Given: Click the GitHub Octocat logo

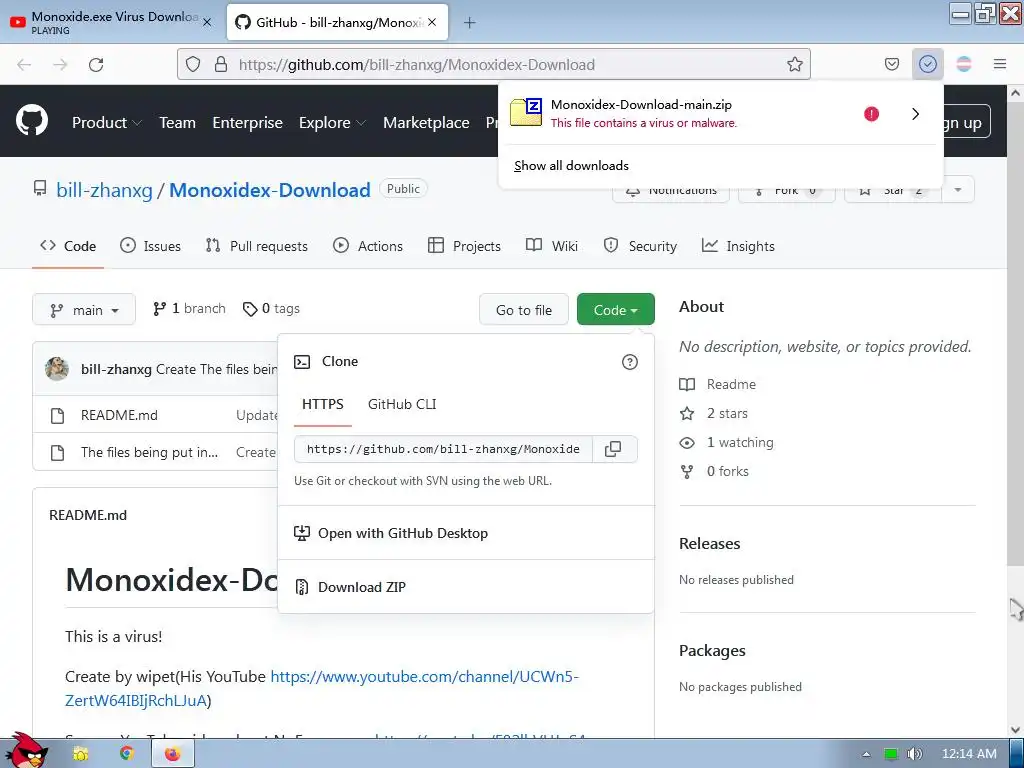Looking at the screenshot, I should point(31,121).
